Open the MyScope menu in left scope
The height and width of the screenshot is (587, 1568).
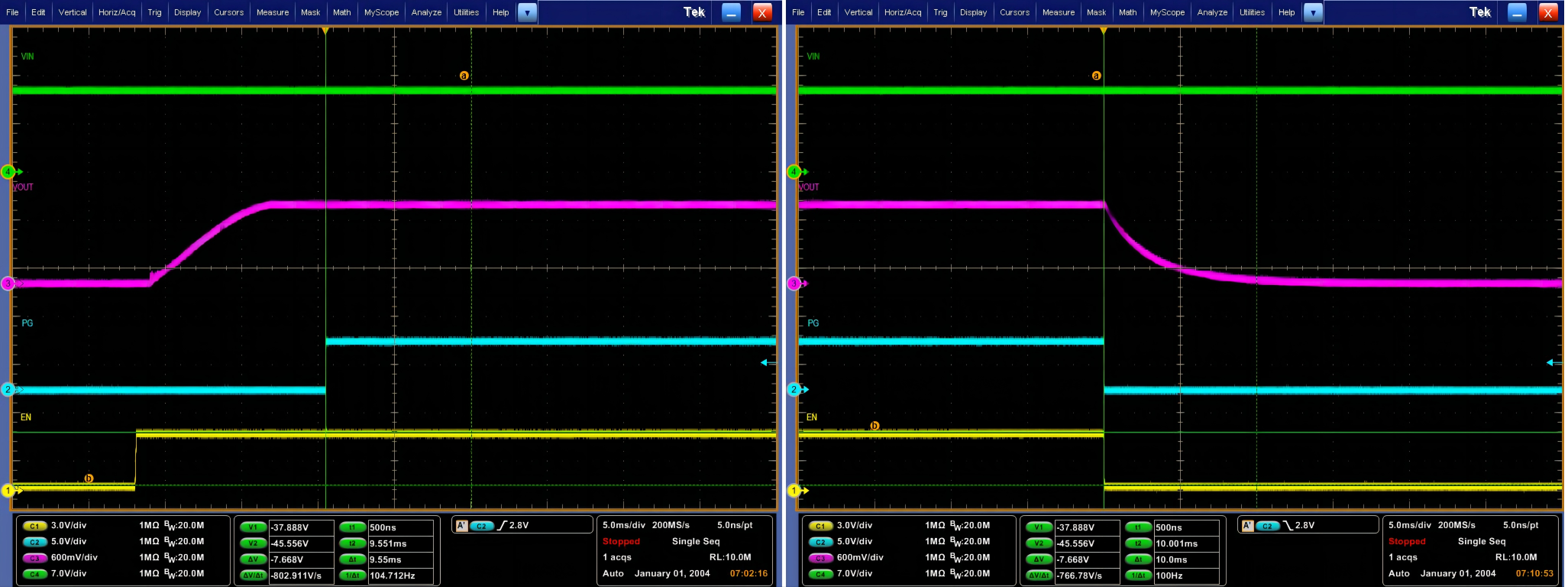pyautogui.click(x=381, y=12)
